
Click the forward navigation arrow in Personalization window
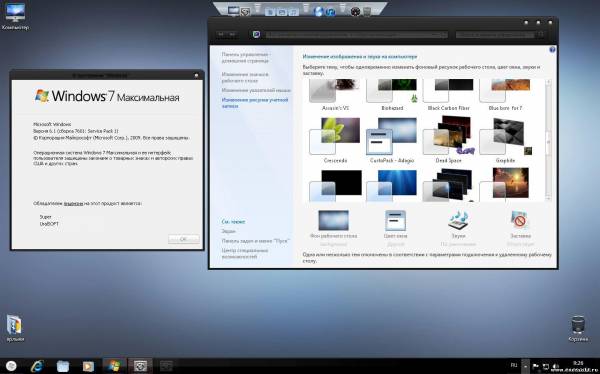click(x=232, y=34)
